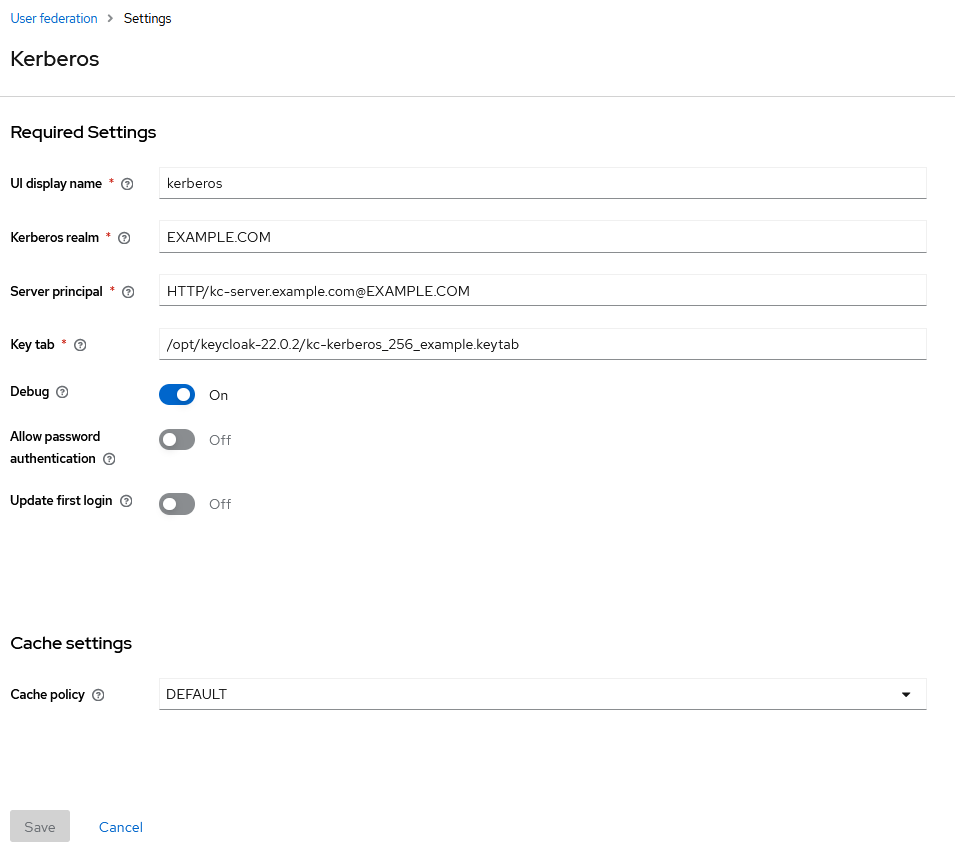
Task: Cancel the Kerberos settings changes
Action: pyautogui.click(x=120, y=826)
